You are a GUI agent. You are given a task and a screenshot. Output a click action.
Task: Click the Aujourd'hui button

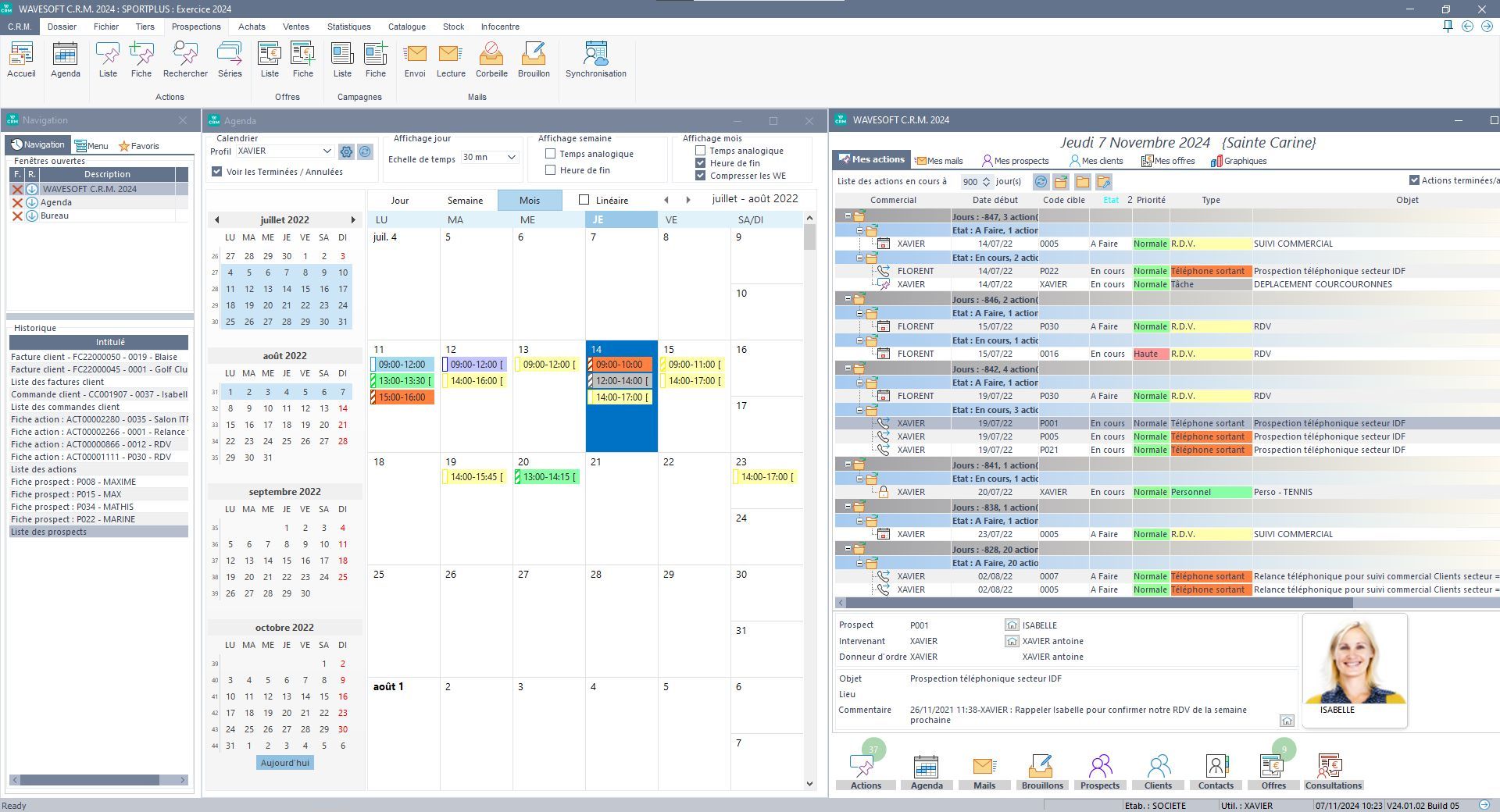tap(284, 763)
